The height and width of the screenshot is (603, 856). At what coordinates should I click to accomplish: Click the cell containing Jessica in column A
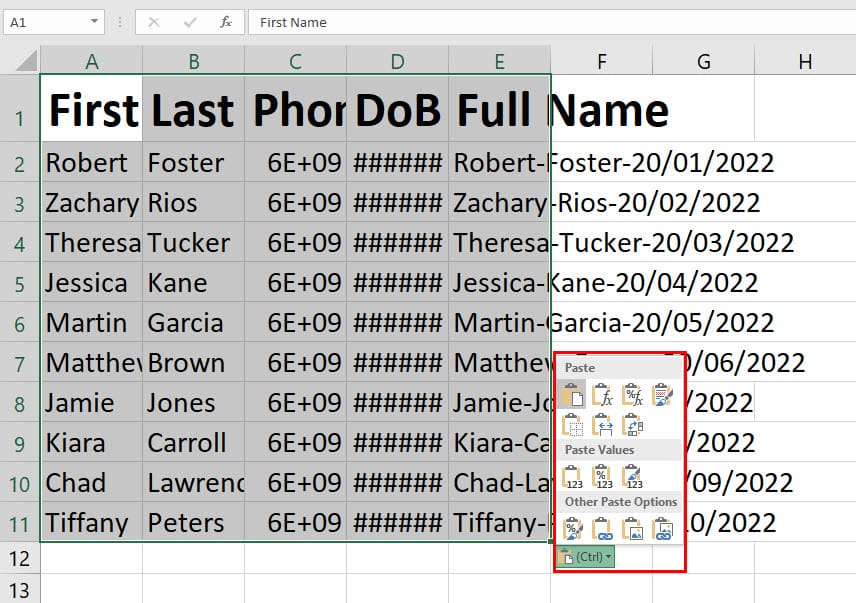coord(91,282)
